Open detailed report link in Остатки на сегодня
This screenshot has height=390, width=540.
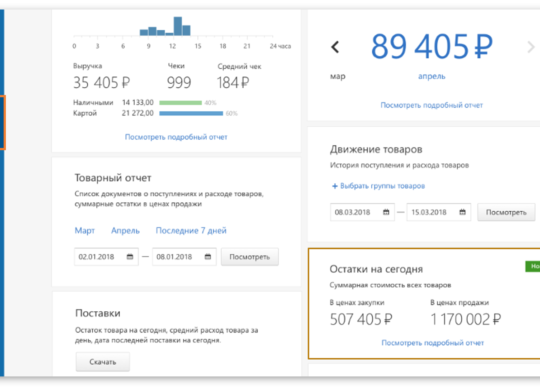coord(433,343)
